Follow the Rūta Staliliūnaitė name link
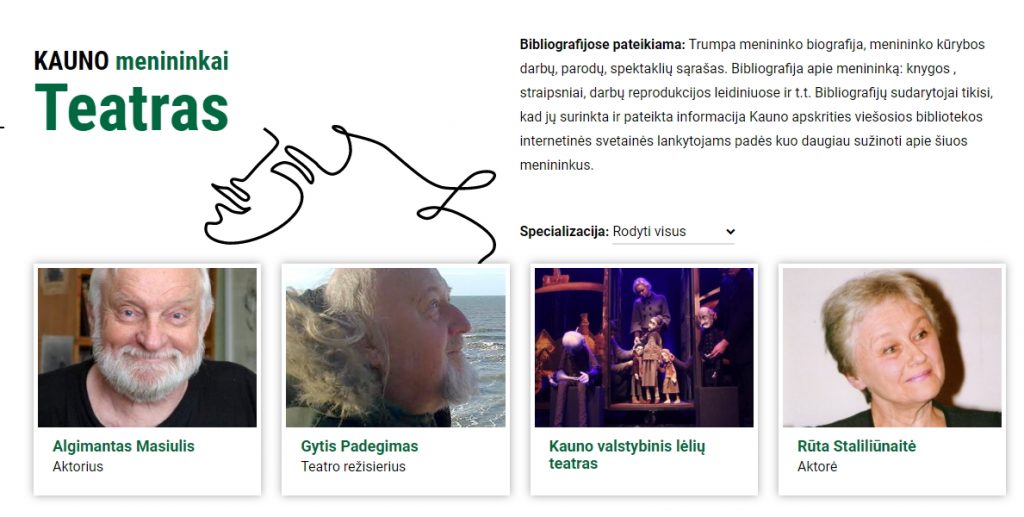The height and width of the screenshot is (517, 1024). [x=856, y=446]
